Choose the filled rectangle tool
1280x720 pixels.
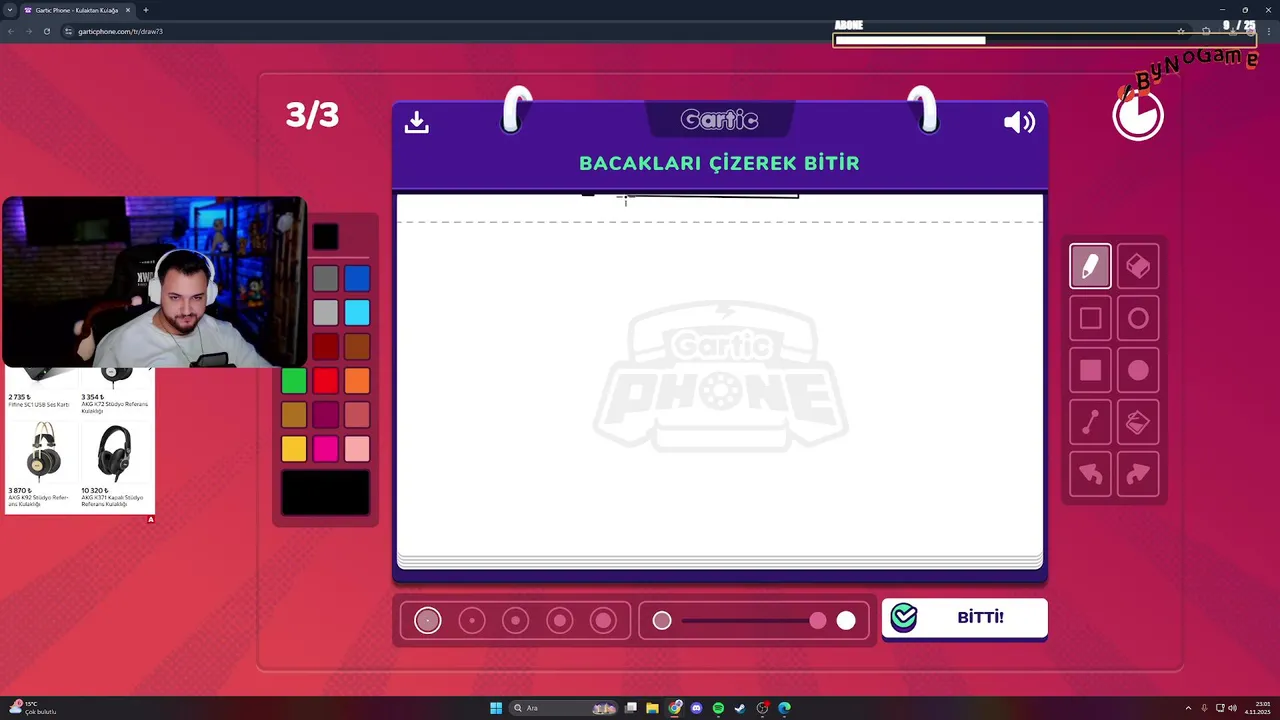click(1090, 370)
